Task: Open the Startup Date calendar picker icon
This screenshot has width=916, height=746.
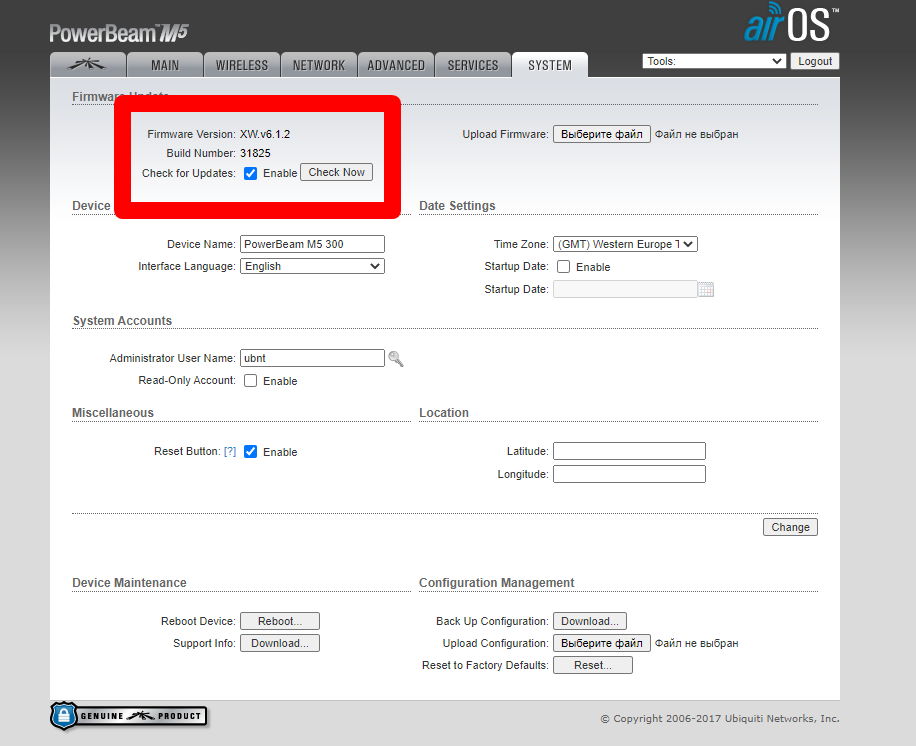Action: point(706,289)
